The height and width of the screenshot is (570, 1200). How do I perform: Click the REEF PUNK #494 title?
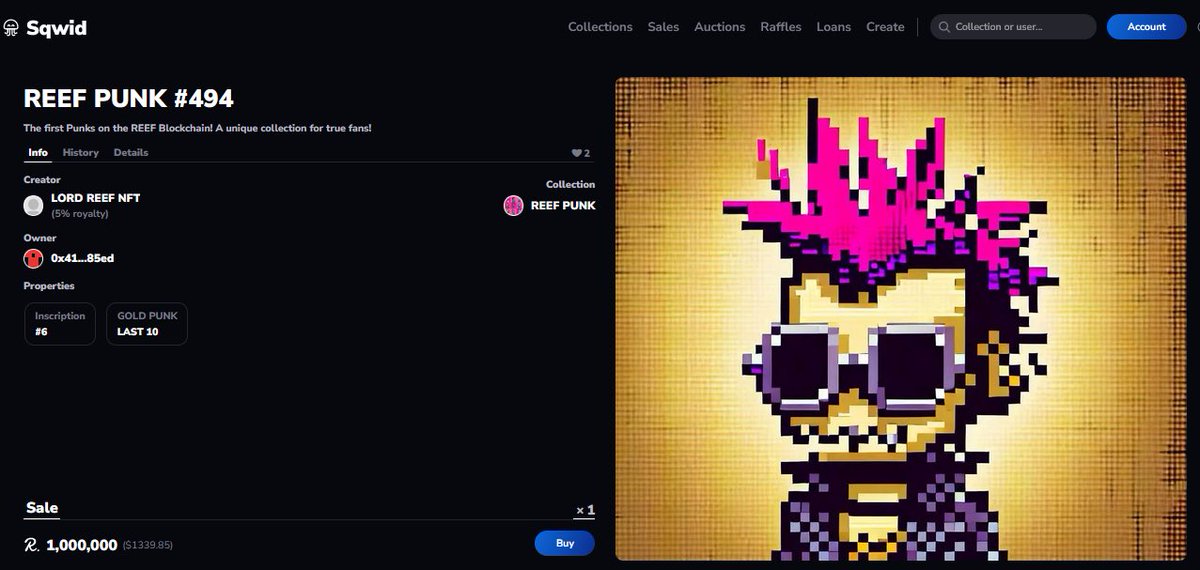[x=129, y=98]
